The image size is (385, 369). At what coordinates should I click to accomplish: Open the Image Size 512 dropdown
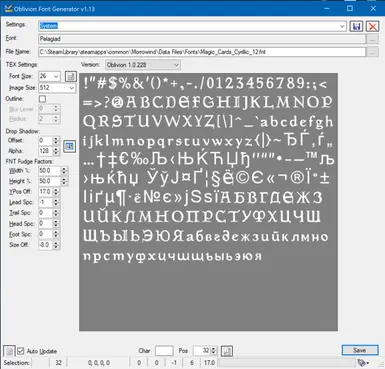click(71, 88)
